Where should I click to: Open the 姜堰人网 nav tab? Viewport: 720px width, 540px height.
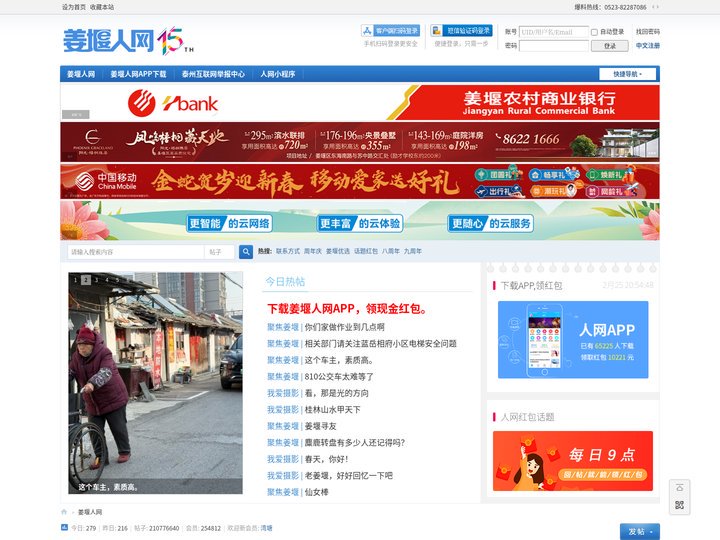pyautogui.click(x=81, y=74)
